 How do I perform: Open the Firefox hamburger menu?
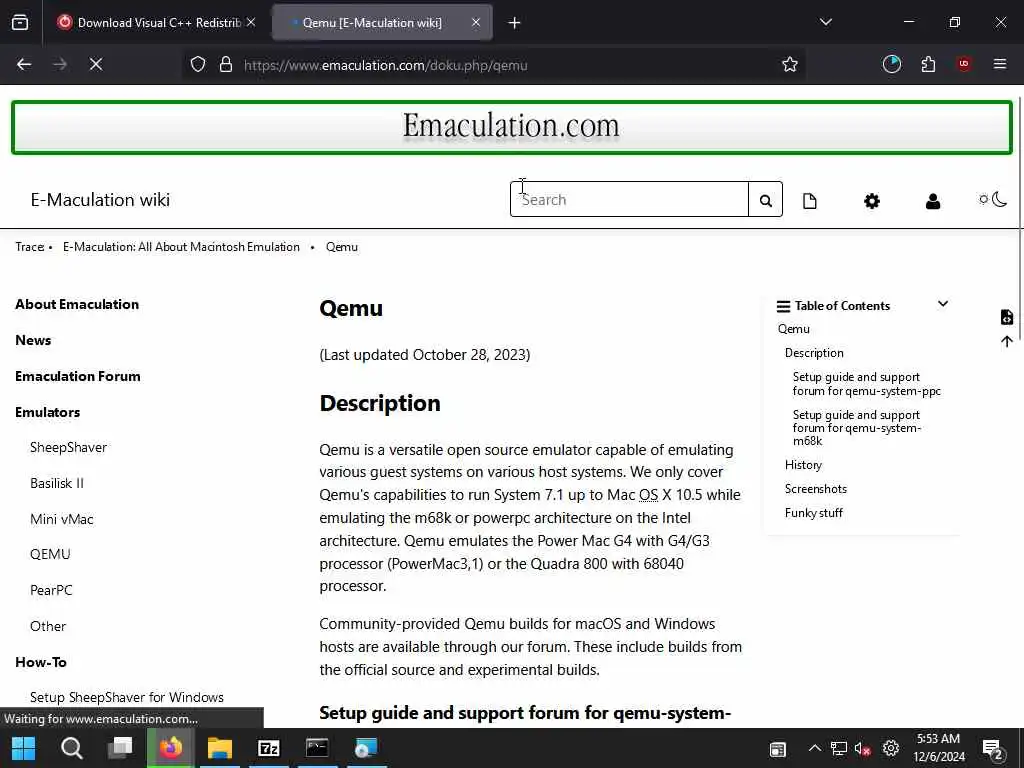coord(999,64)
